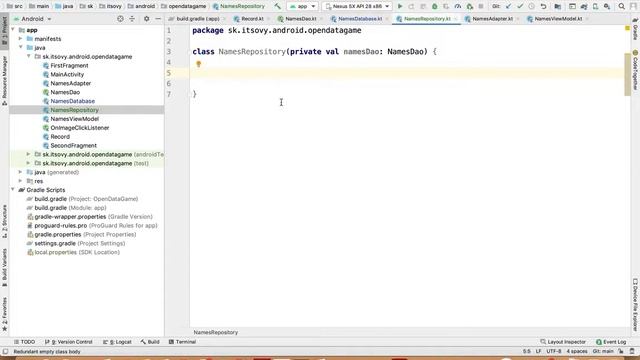Collapse the app module tree node
The width and height of the screenshot is (640, 360).
point(13,30)
